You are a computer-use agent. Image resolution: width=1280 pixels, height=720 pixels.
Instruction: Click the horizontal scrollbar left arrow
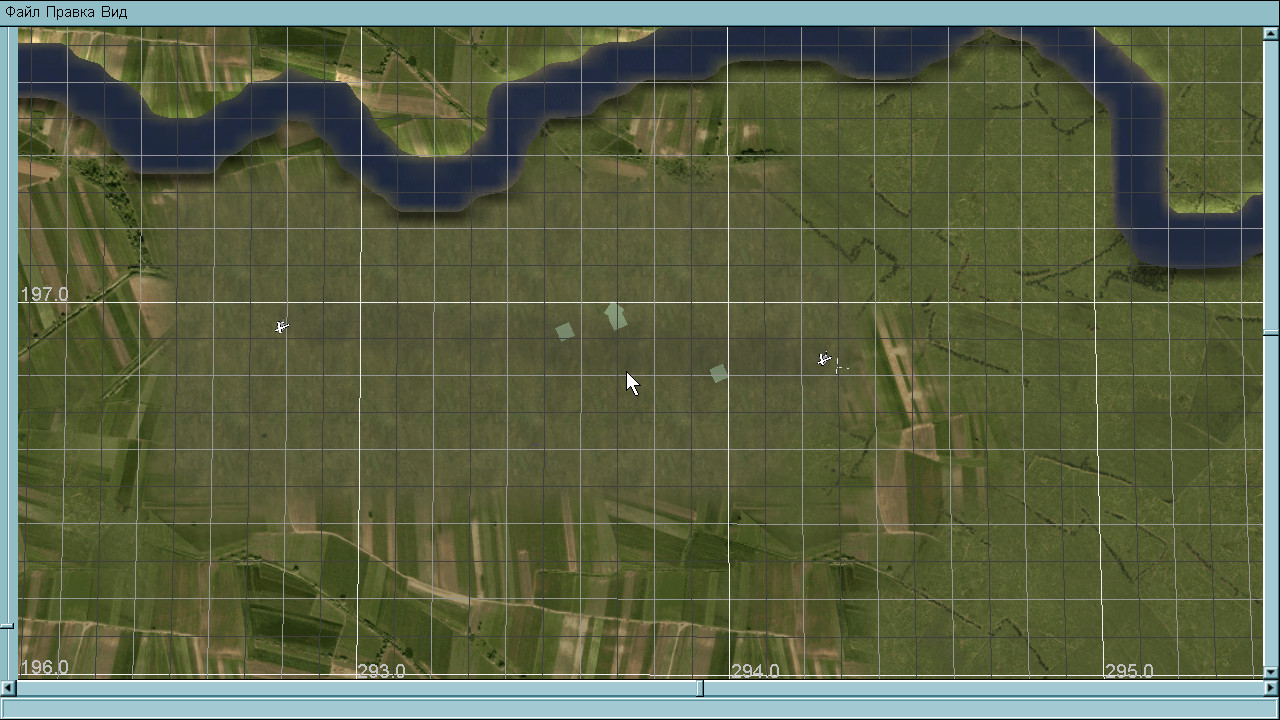click(8, 688)
